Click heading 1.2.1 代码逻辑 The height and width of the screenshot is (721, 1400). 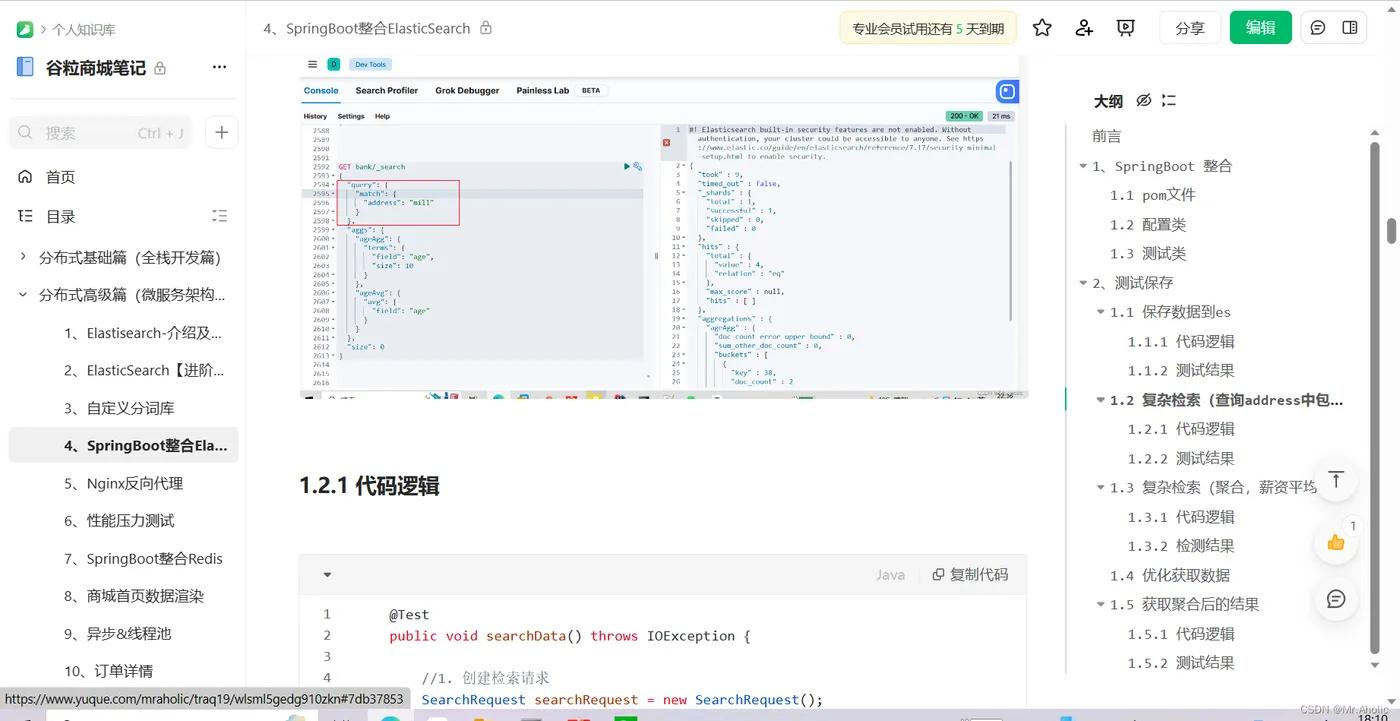pyautogui.click(x=369, y=486)
